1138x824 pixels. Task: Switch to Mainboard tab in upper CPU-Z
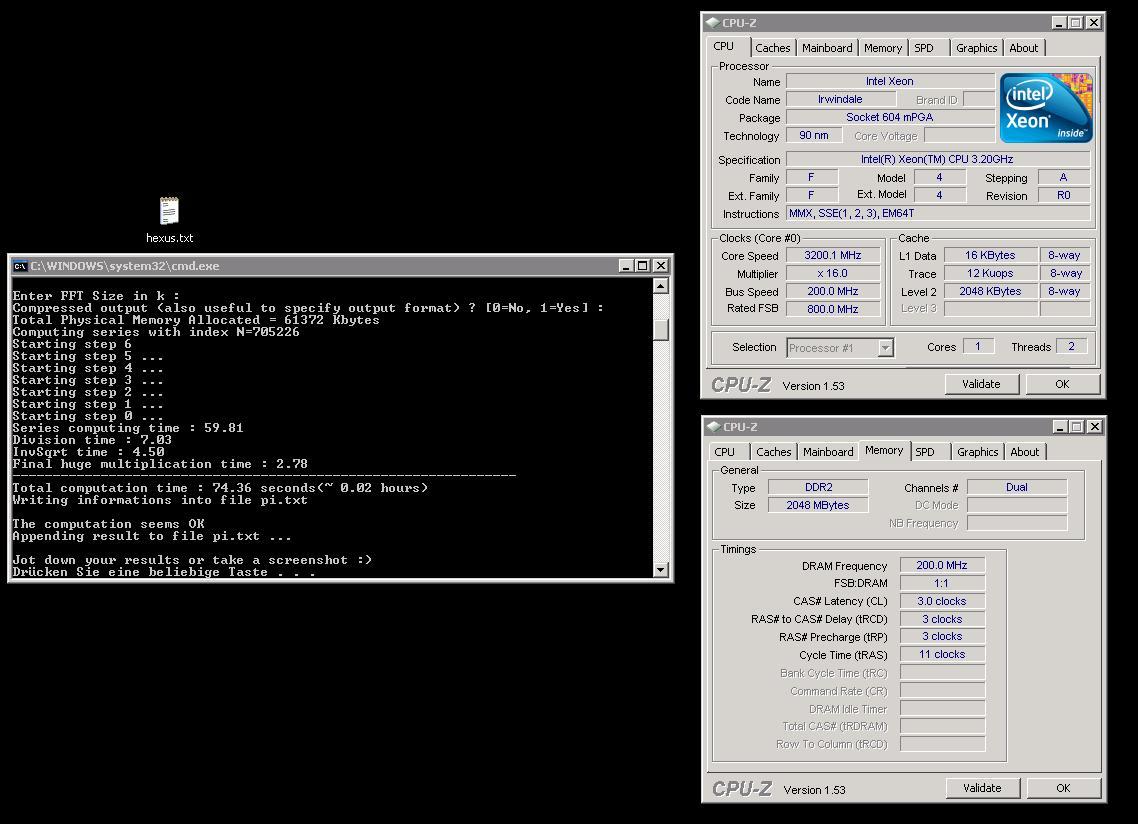tap(827, 48)
